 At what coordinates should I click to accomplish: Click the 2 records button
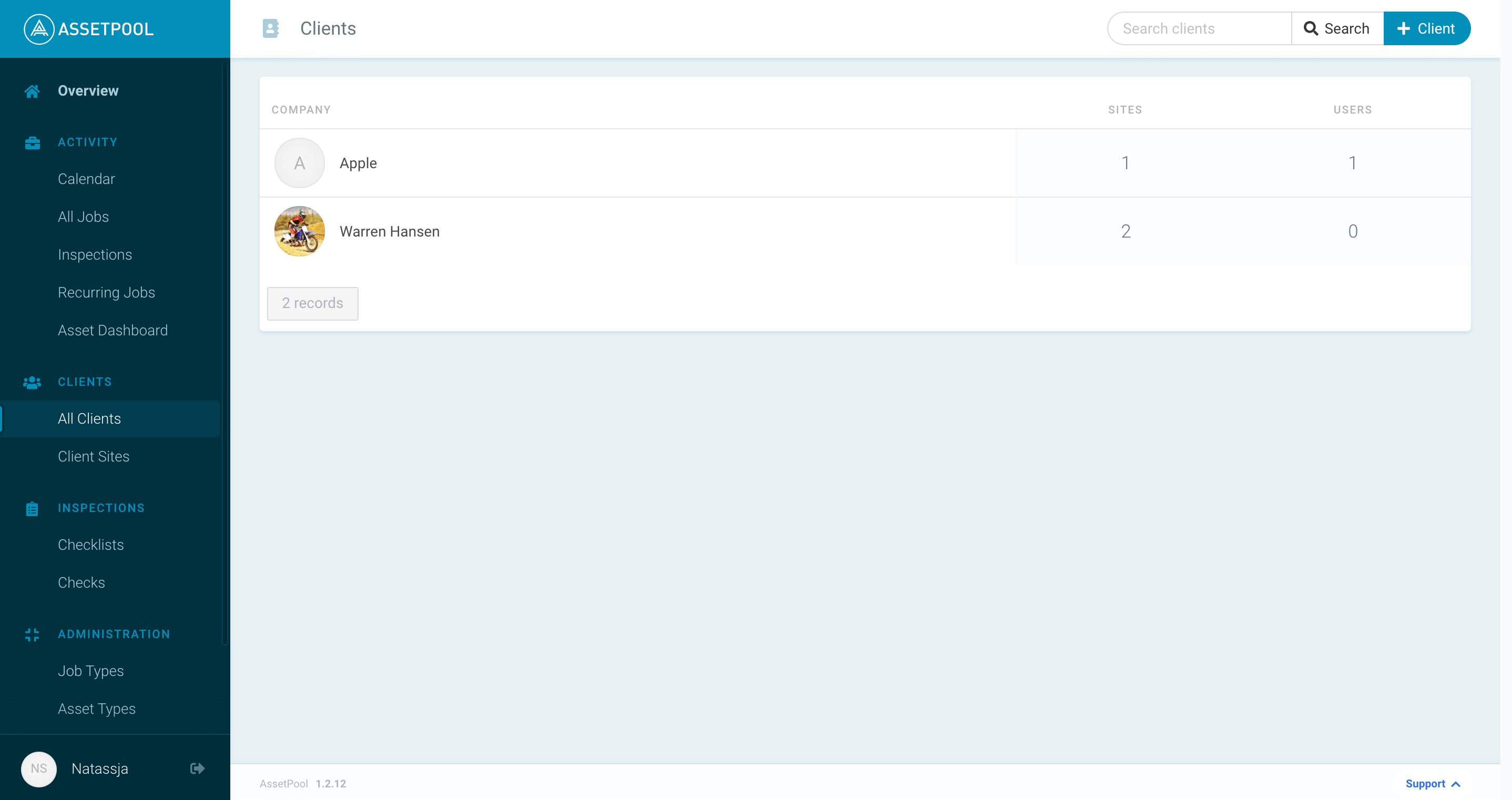point(312,303)
